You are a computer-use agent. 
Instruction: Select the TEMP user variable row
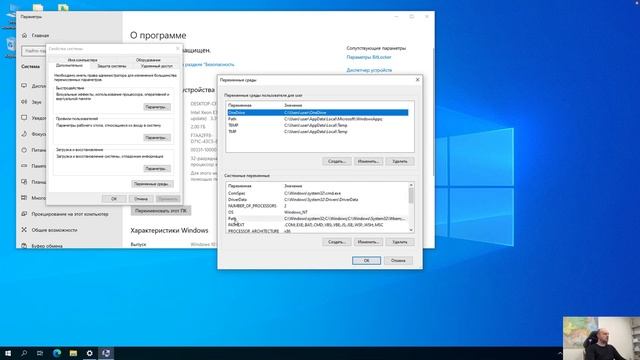(318, 125)
